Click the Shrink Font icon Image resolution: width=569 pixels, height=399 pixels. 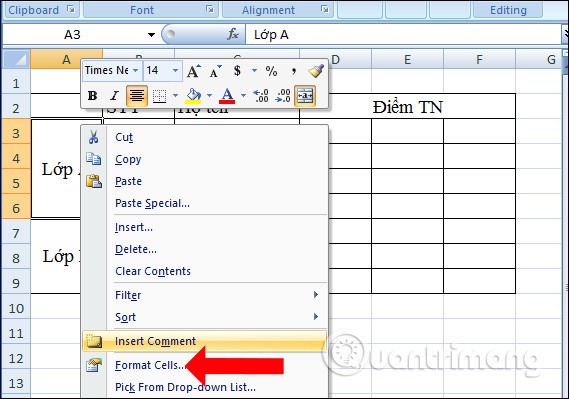click(x=216, y=71)
